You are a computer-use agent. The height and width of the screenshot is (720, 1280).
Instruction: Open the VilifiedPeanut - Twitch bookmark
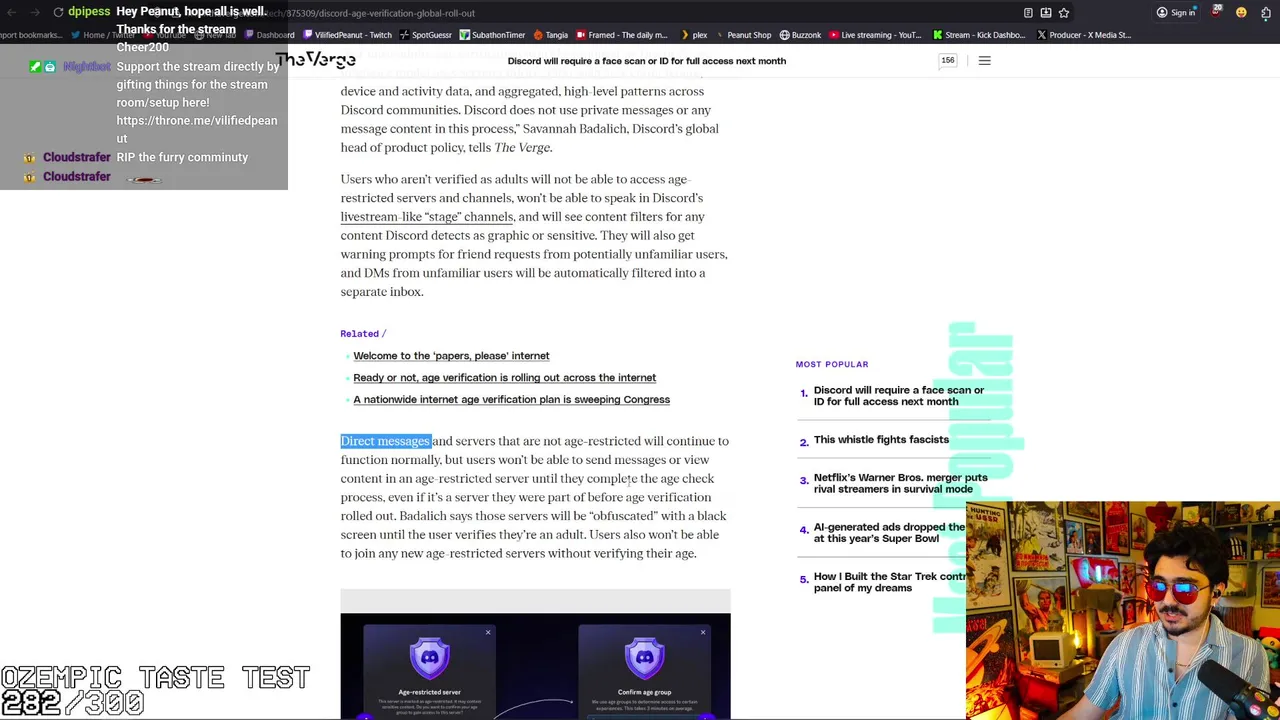[x=345, y=35]
